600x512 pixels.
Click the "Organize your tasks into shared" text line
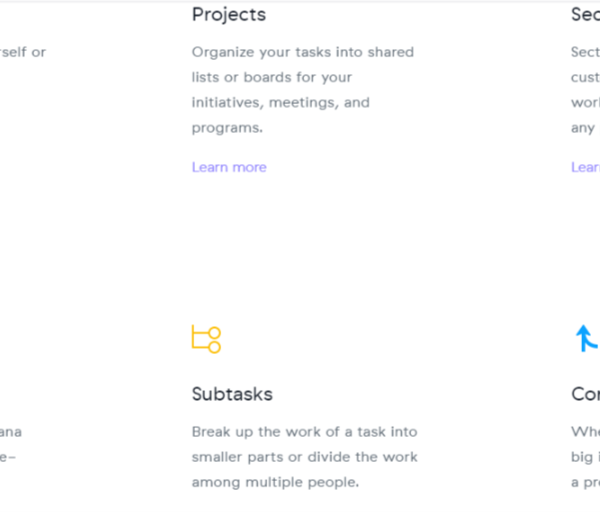click(x=303, y=52)
